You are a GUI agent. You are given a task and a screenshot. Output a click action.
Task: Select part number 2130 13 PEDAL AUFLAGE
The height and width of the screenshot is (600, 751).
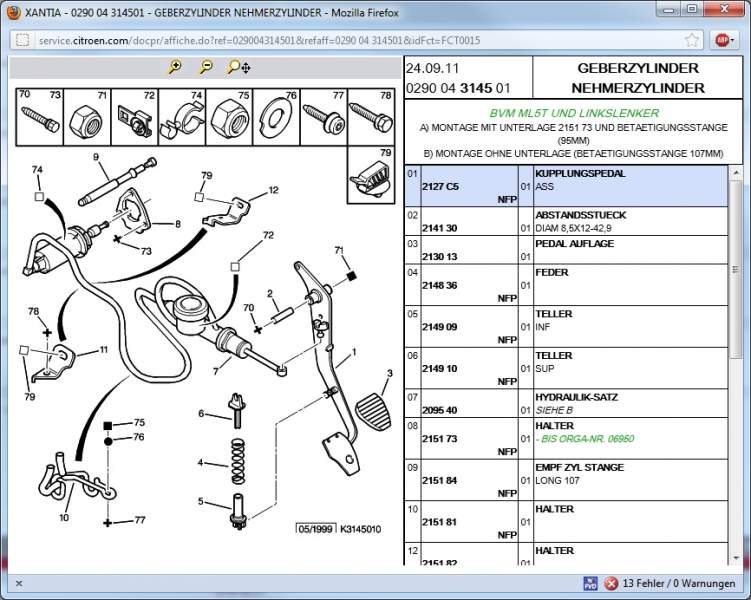(440, 257)
